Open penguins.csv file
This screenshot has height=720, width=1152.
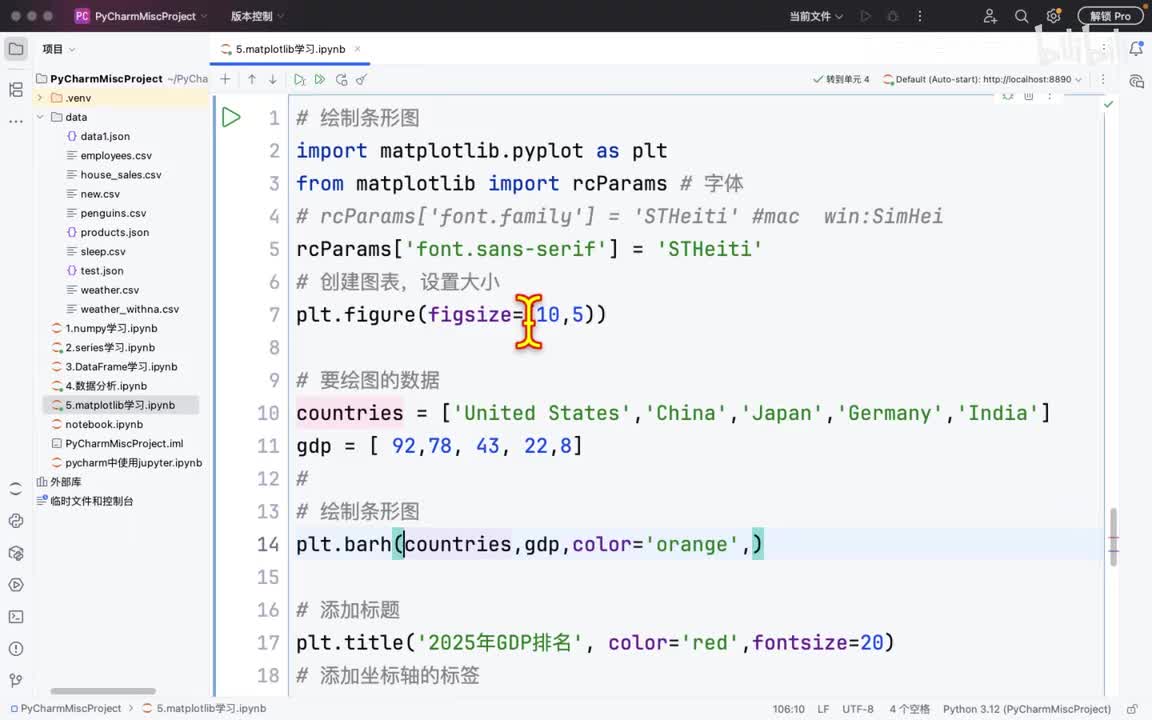point(113,213)
